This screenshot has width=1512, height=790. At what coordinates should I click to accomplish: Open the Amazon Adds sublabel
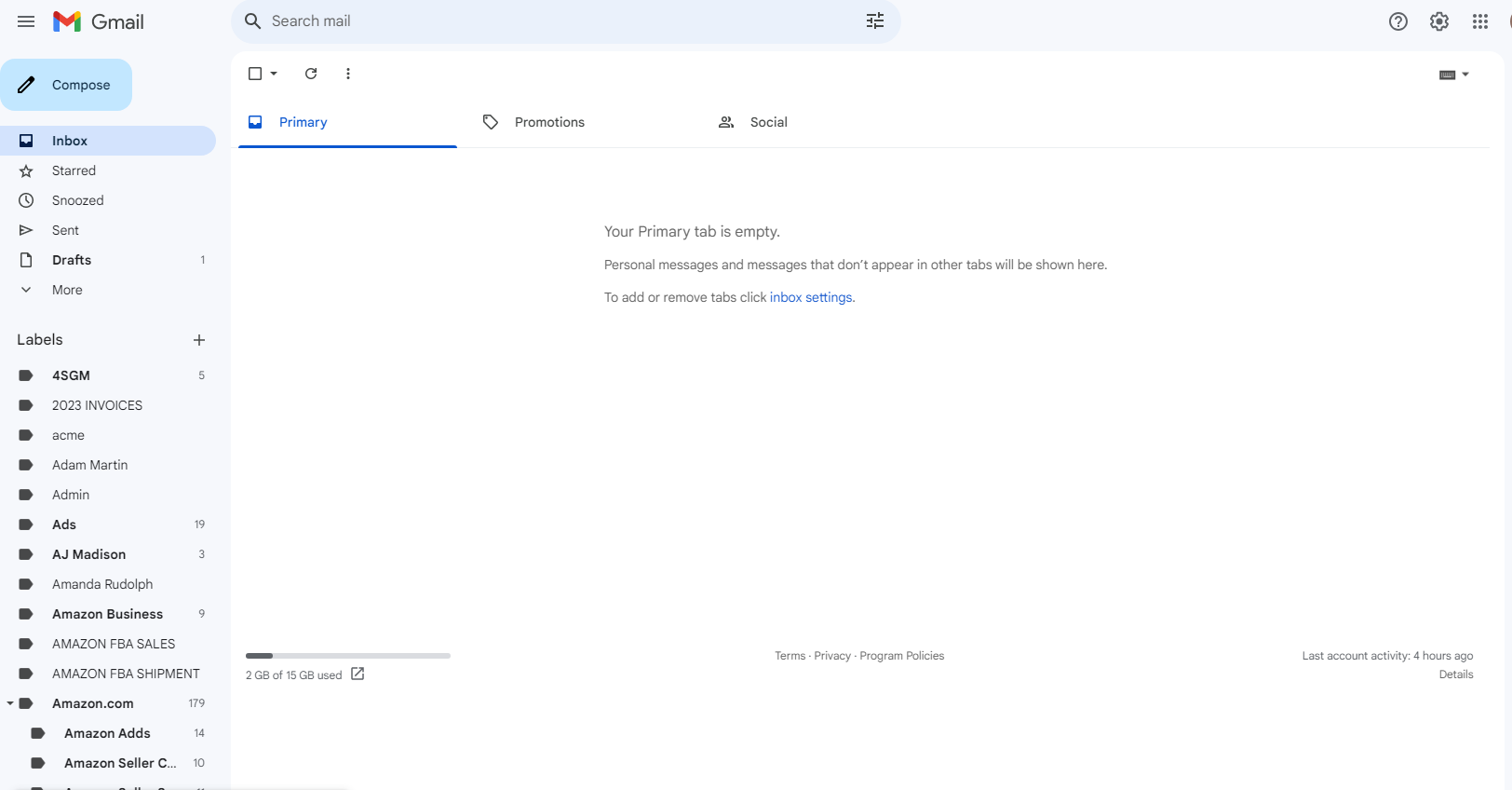(108, 733)
